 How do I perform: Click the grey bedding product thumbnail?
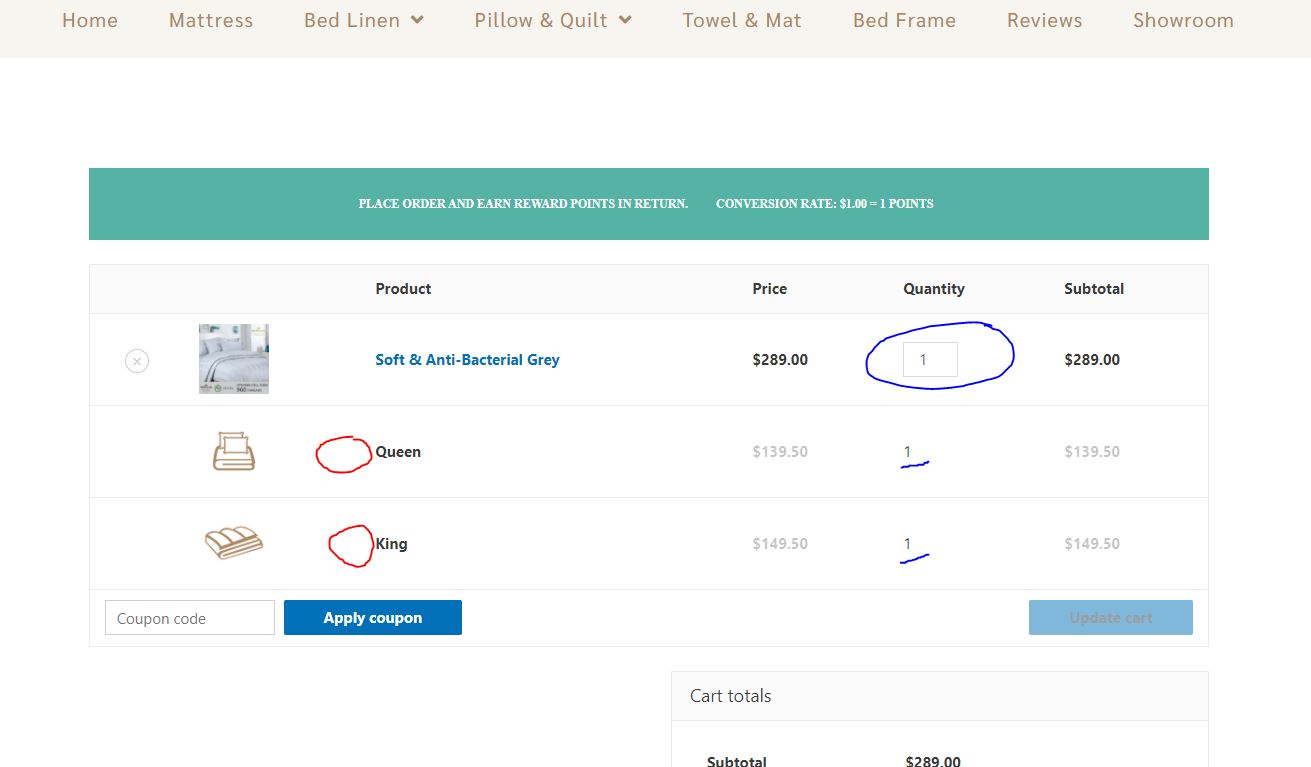(x=234, y=359)
